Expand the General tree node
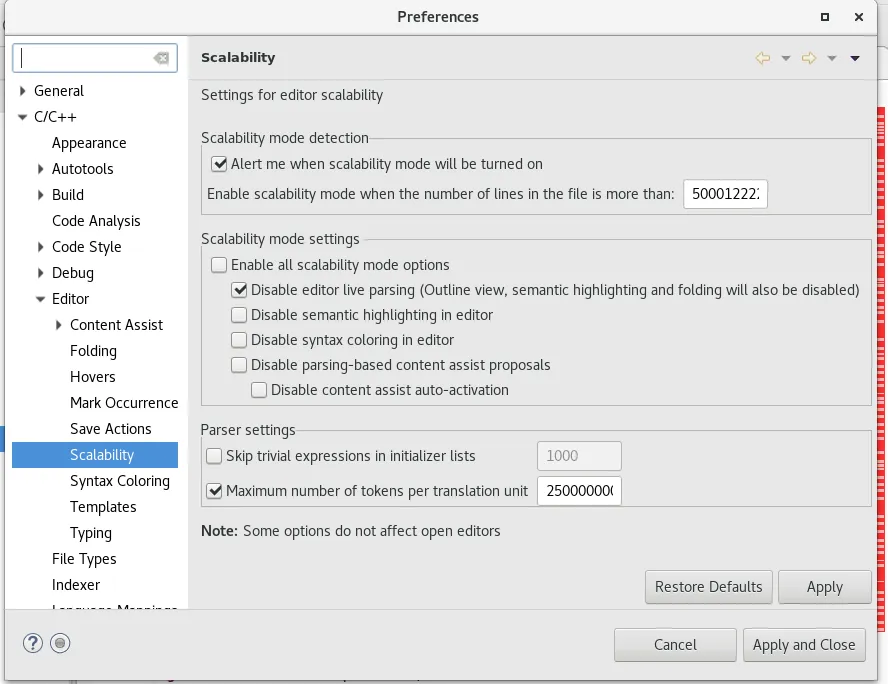 click(22, 91)
